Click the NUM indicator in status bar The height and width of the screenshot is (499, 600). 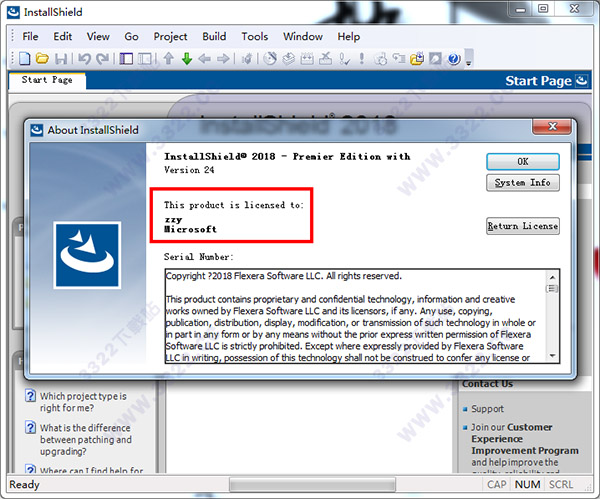point(527,484)
